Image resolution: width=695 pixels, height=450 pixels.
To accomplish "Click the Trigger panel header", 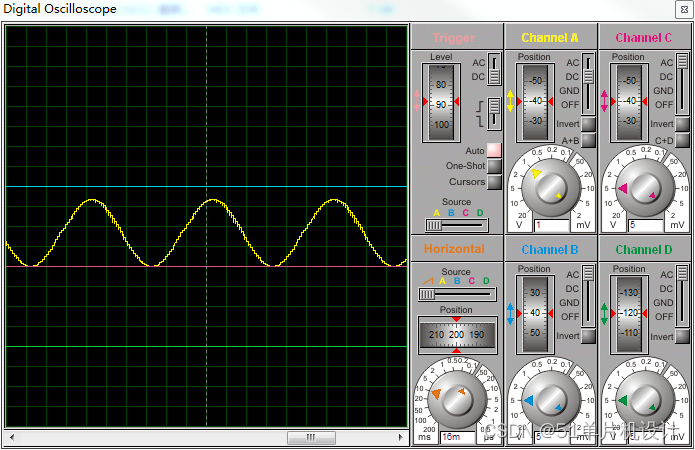I will 457,37.
